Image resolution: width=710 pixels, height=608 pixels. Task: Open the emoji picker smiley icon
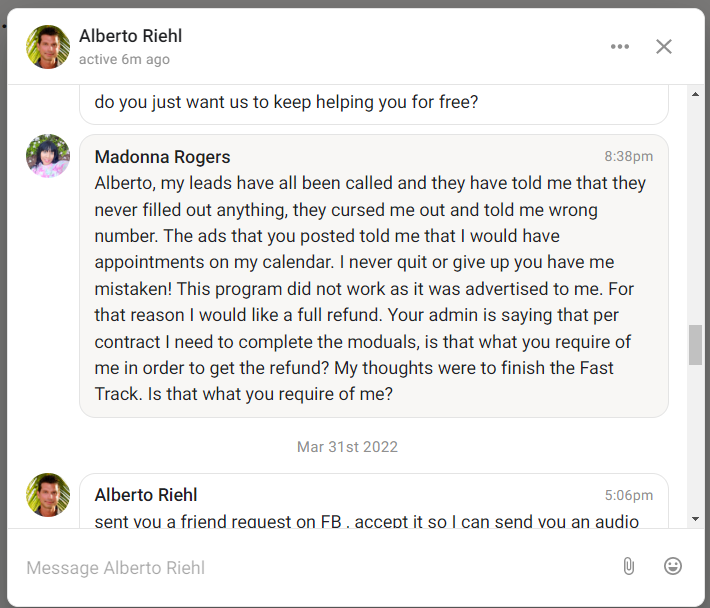point(672,566)
